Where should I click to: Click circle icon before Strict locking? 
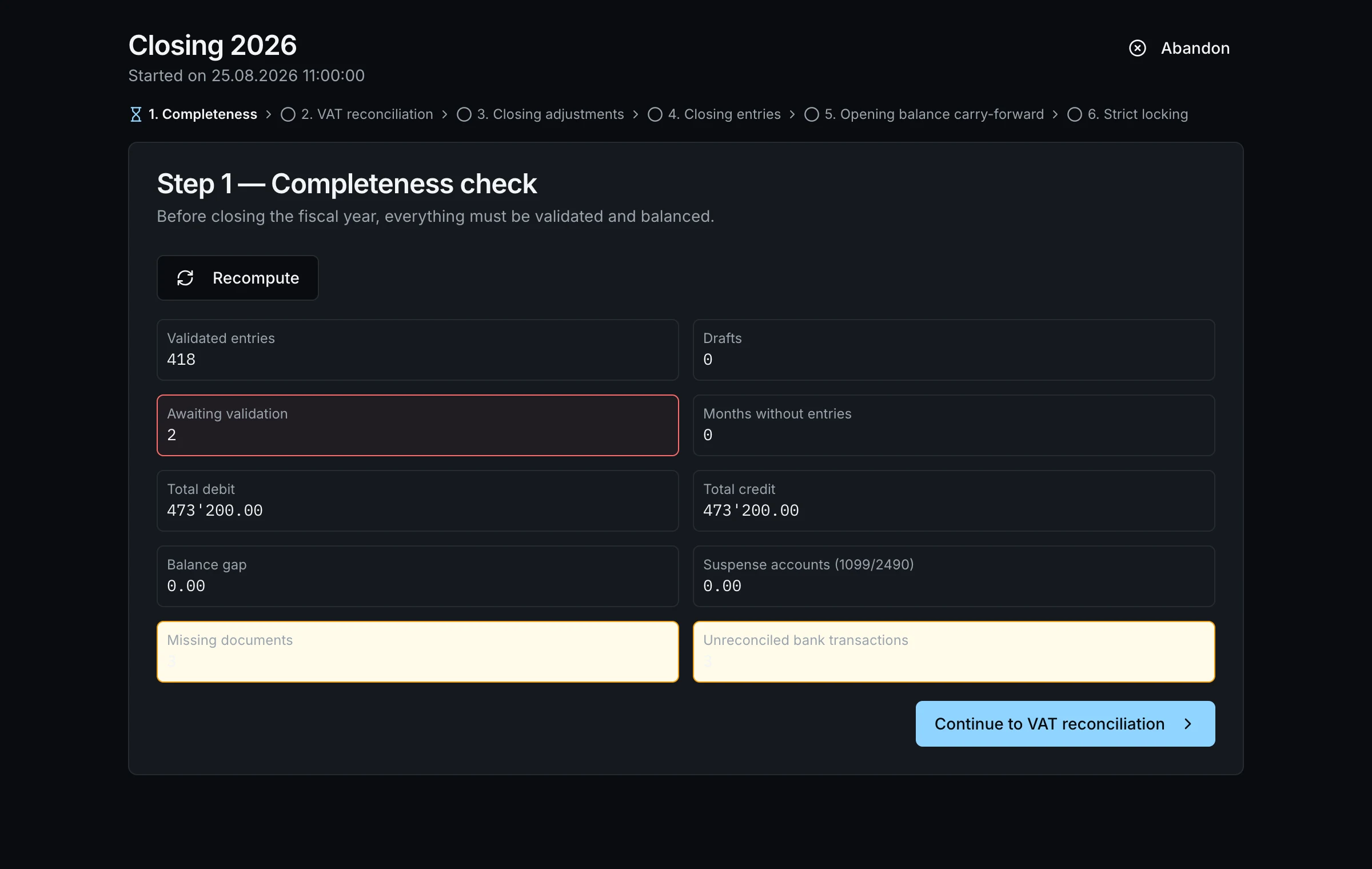click(x=1075, y=114)
